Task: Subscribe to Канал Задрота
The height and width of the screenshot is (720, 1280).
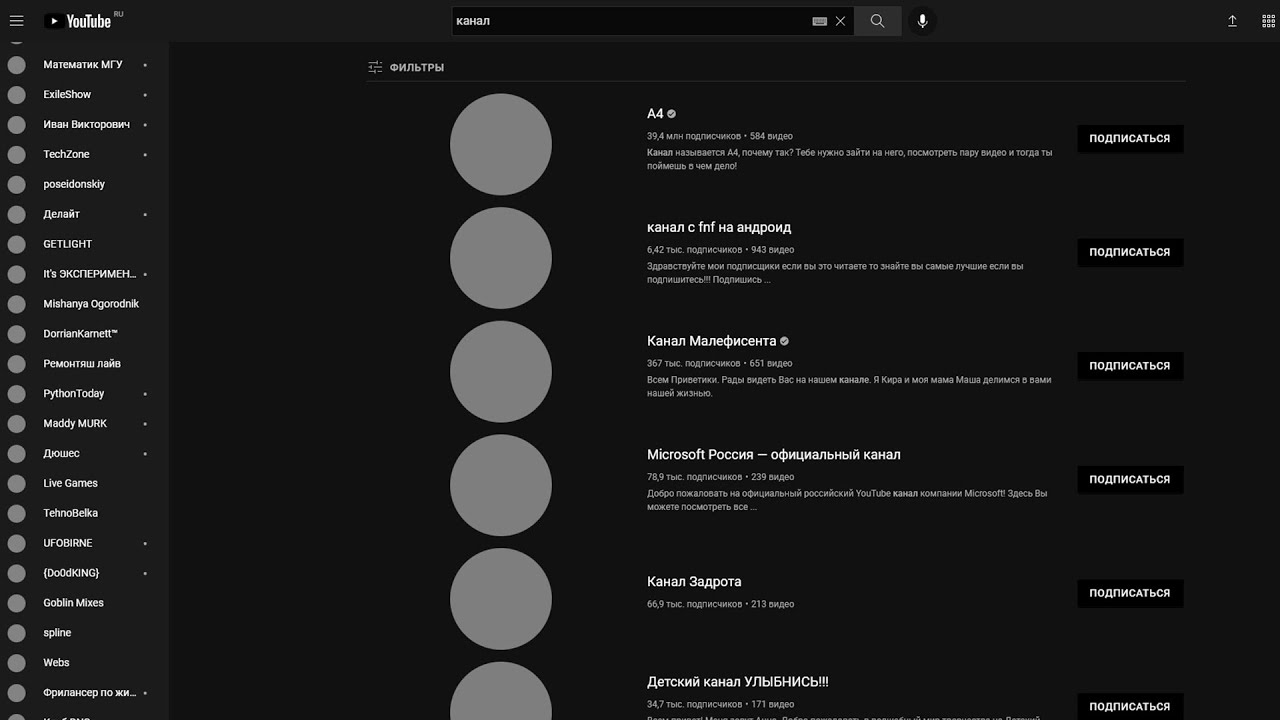Action: pos(1130,593)
